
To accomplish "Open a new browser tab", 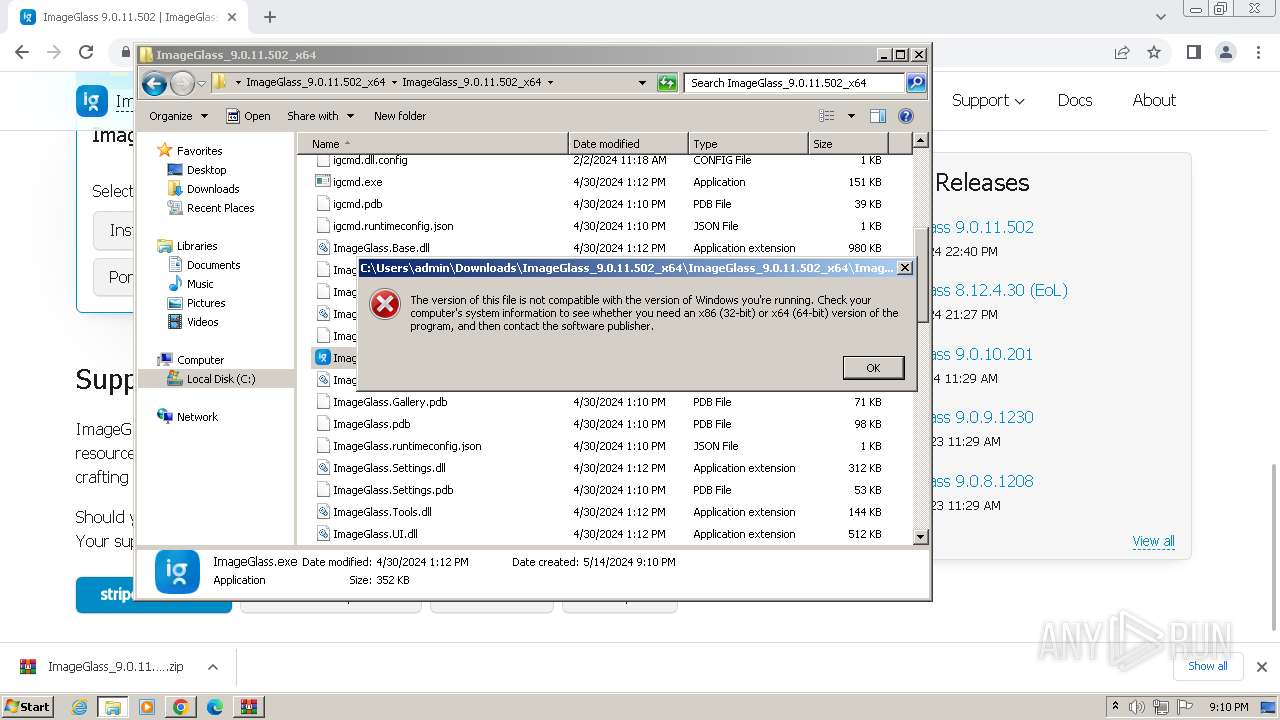I will [x=270, y=17].
